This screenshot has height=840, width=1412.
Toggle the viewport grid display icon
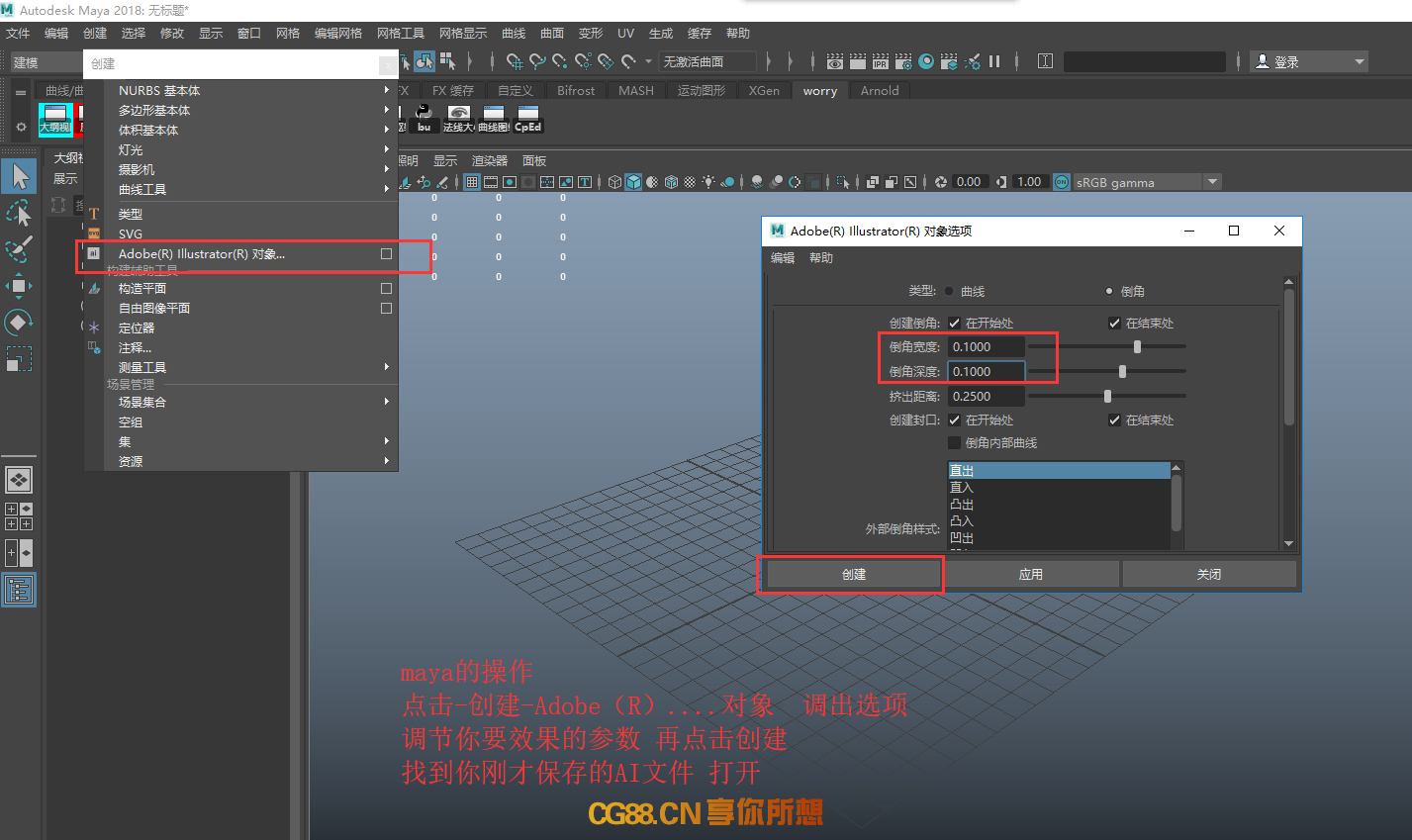pos(472,182)
